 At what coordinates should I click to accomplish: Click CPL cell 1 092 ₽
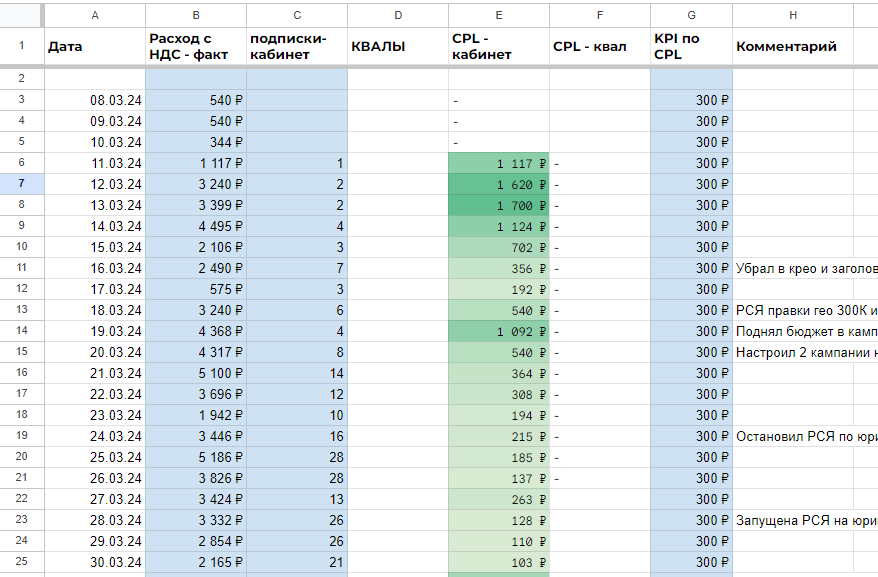point(499,331)
